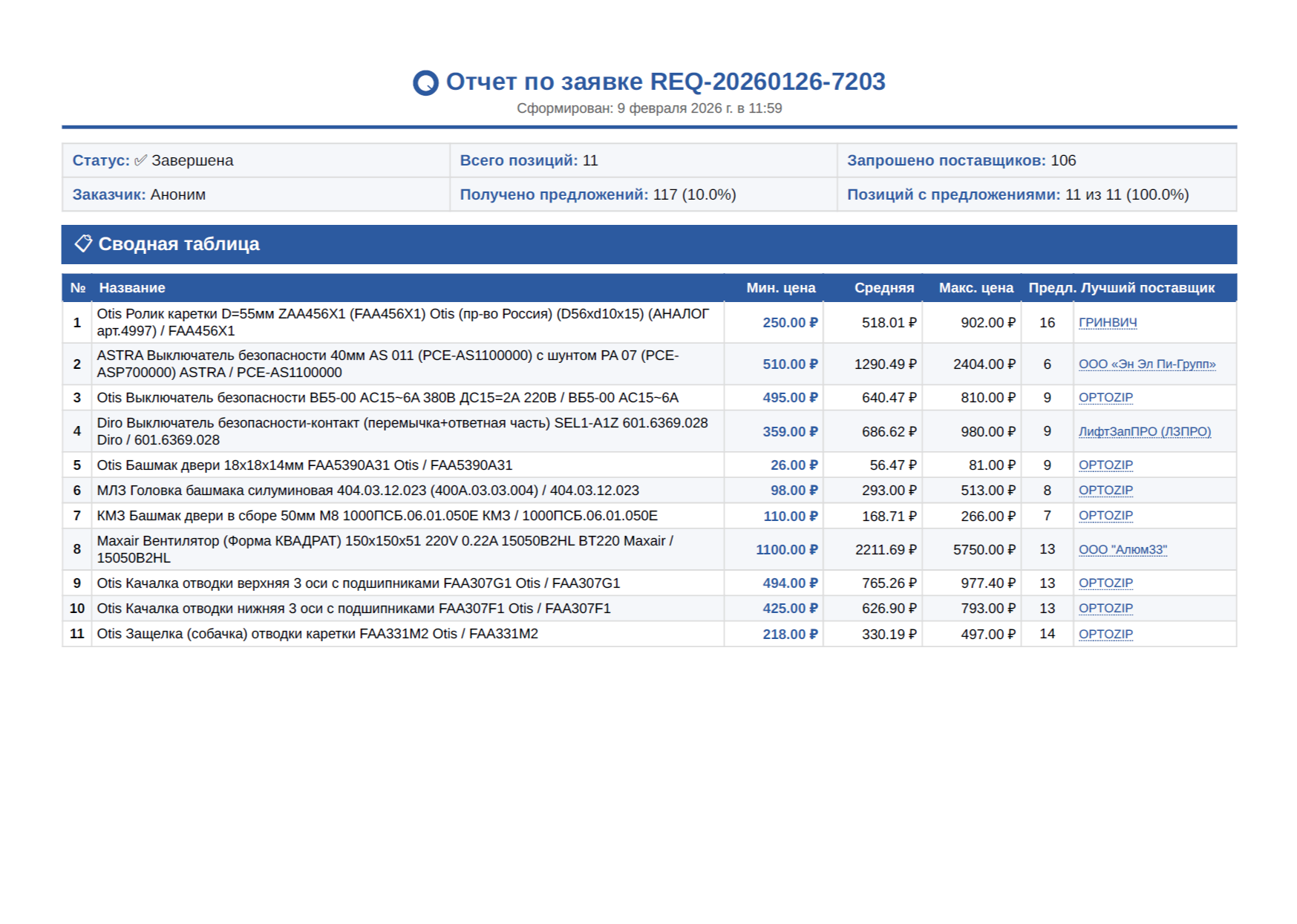Screen dimensions: 1297x924
Task: Click the tag icon next to Сводная таблица
Action: [83, 243]
